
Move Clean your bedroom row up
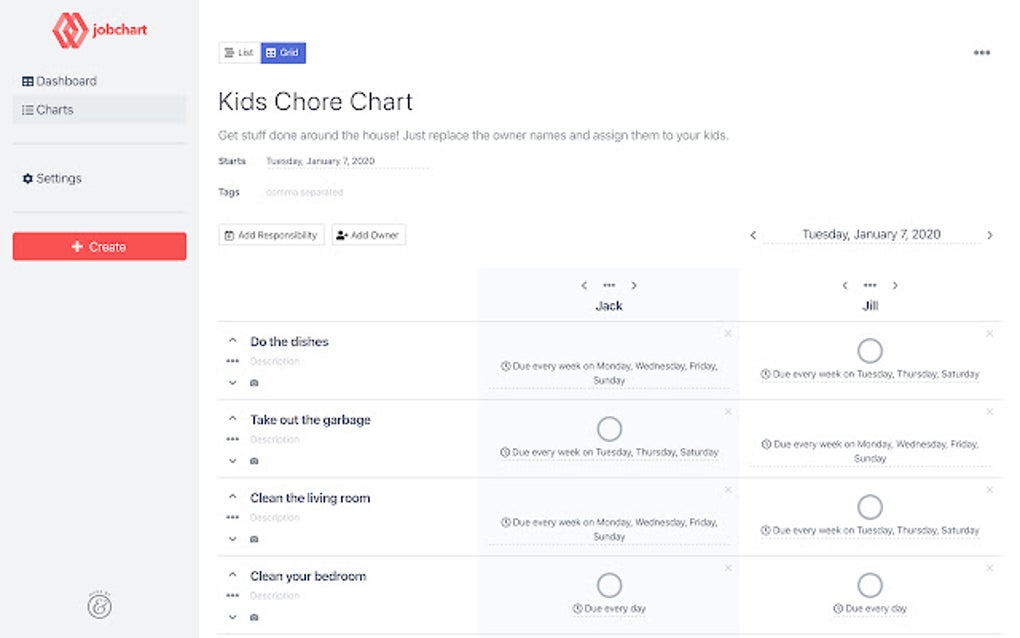(x=232, y=574)
